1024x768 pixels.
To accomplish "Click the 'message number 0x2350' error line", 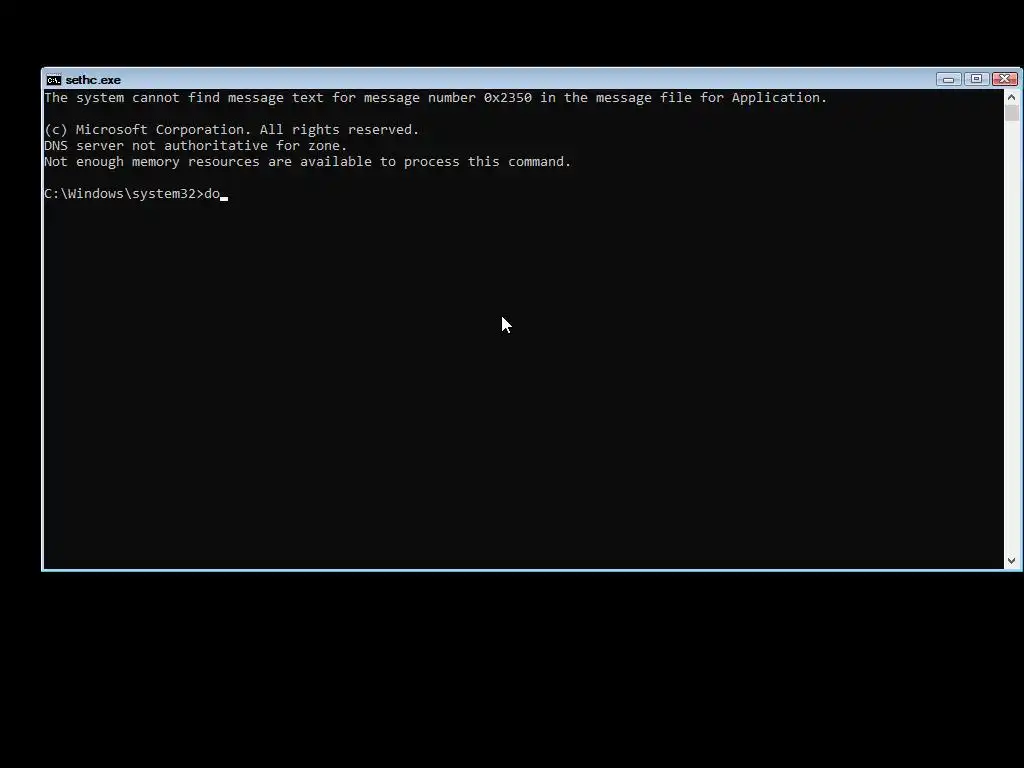I will [436, 98].
